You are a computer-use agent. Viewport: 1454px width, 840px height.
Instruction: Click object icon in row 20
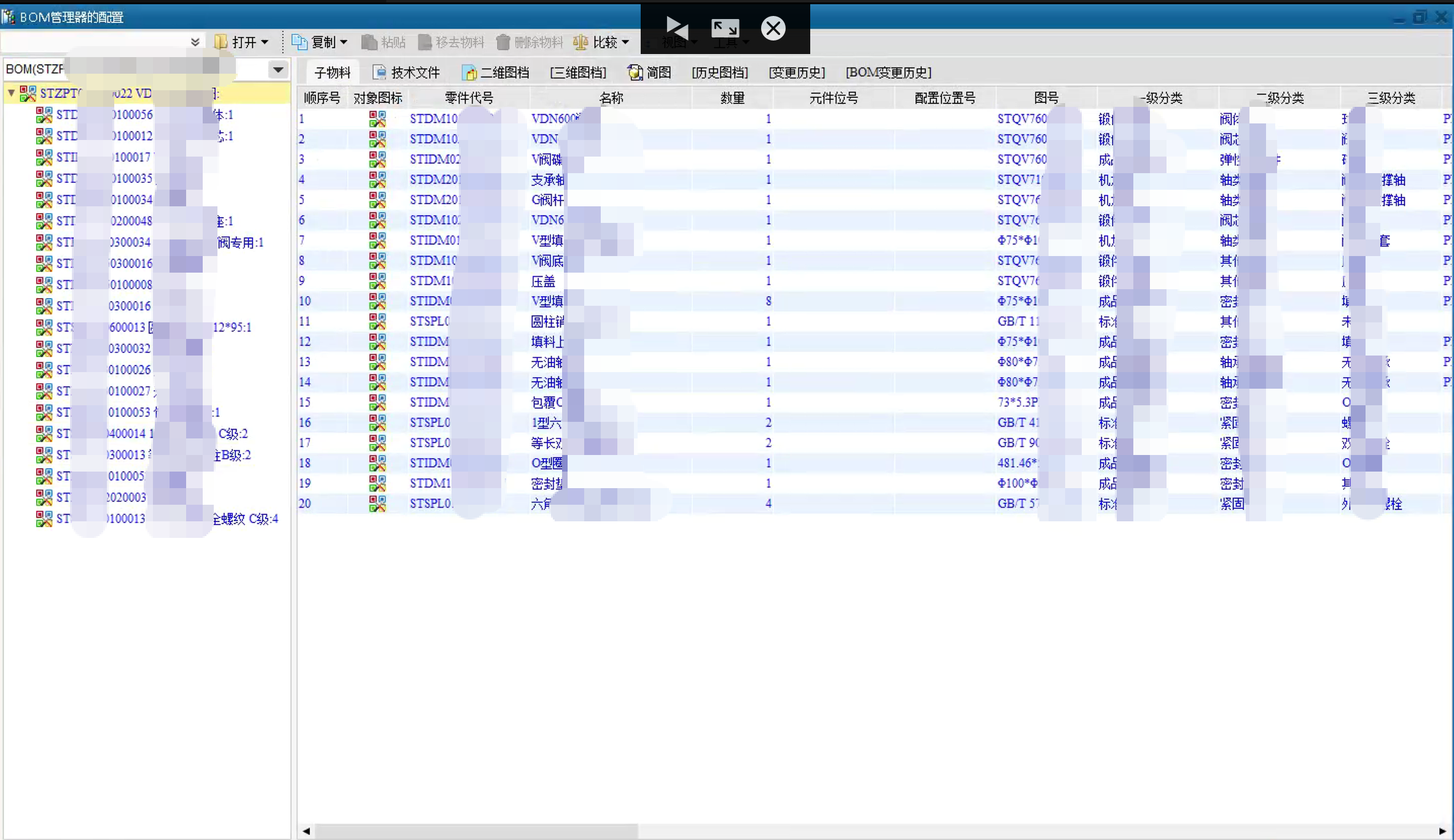tap(377, 504)
